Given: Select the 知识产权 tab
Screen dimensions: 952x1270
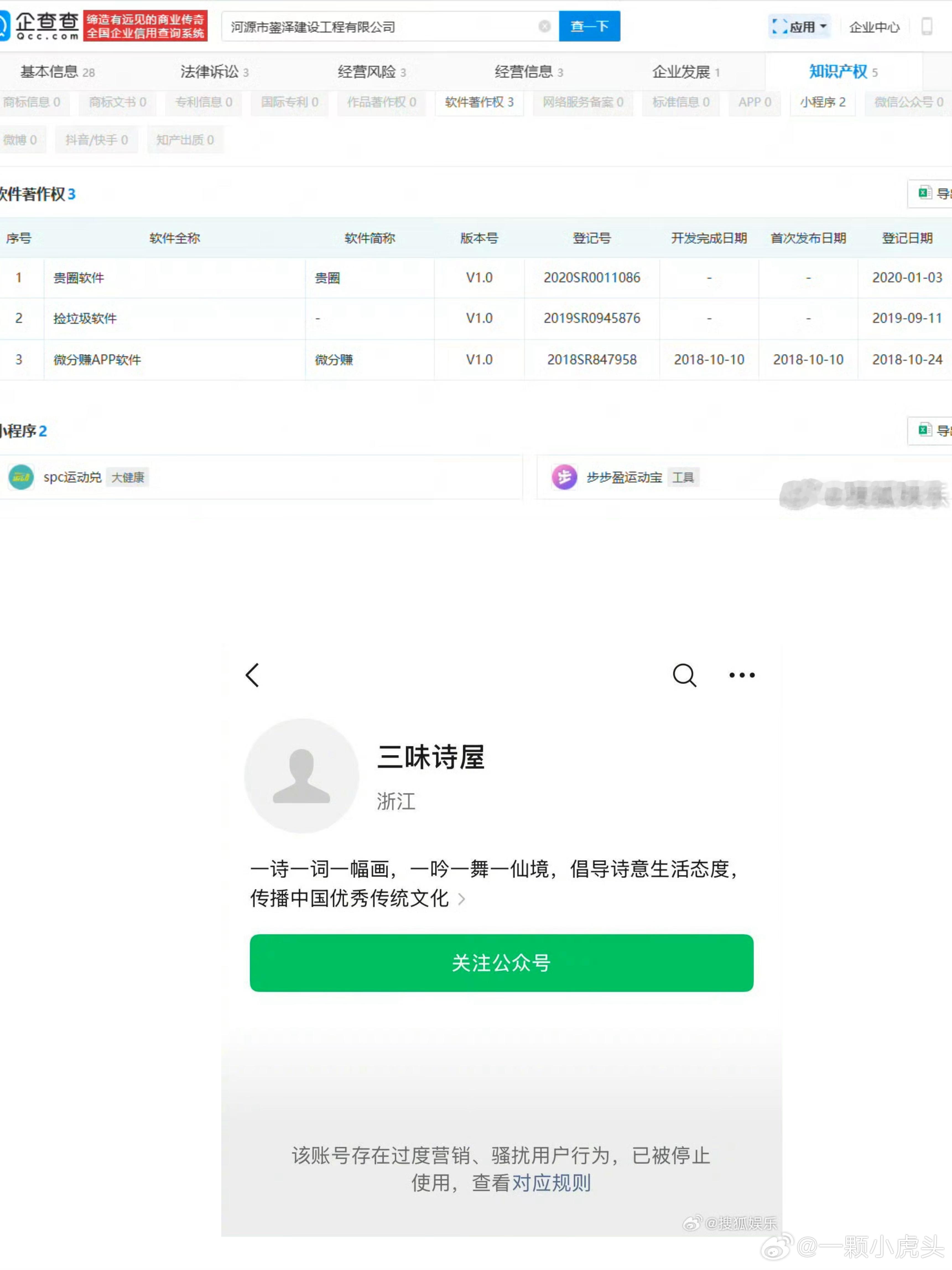Looking at the screenshot, I should click(843, 72).
